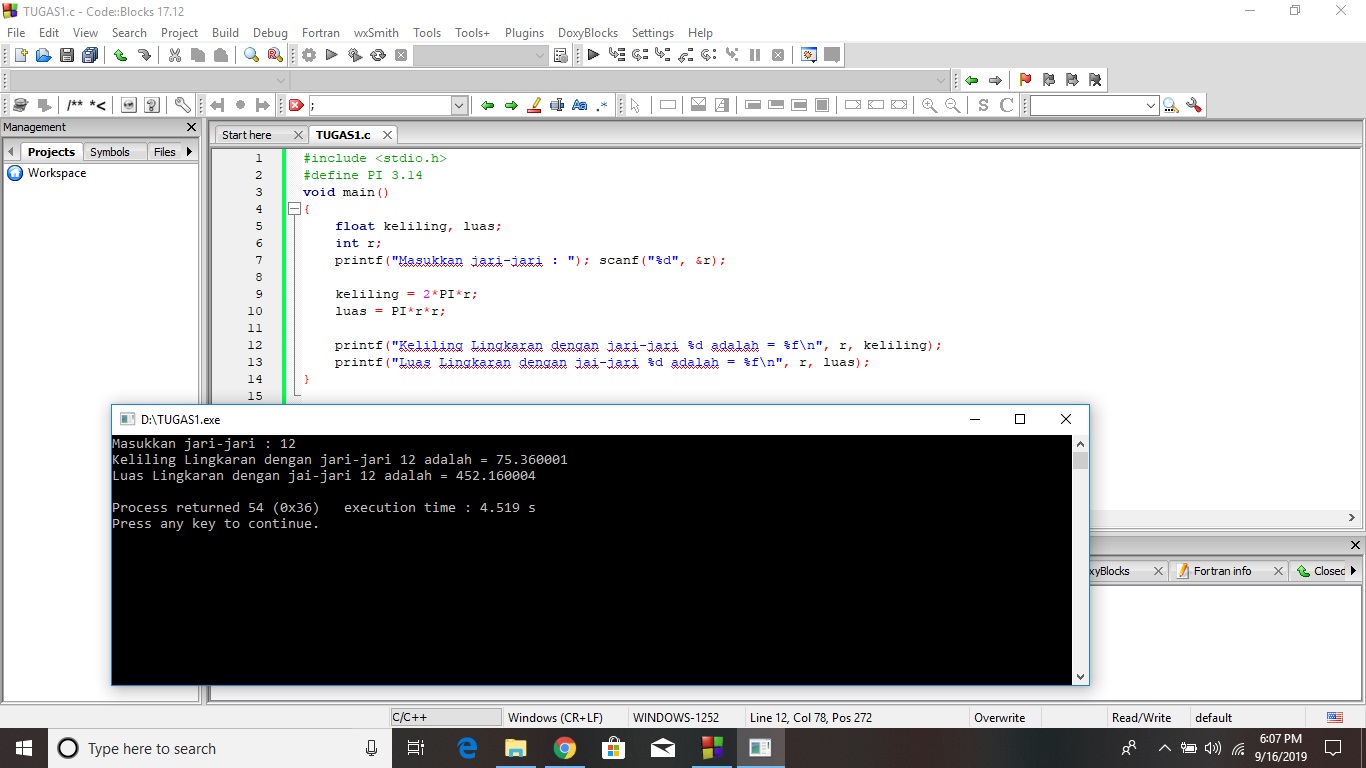Click the abort build button

tap(401, 55)
